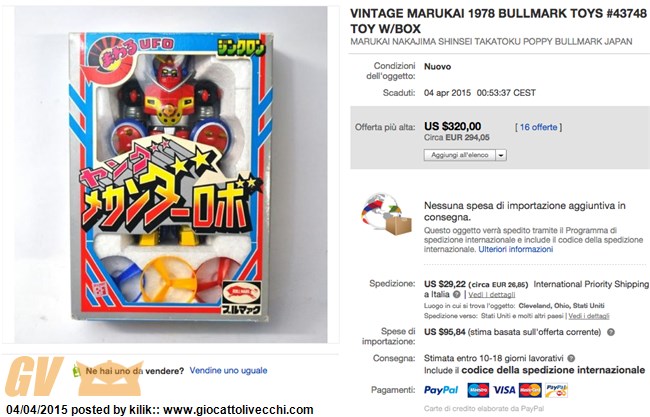Click 'Vedi i dettagli' under shipping cost
The width and height of the screenshot is (650, 417).
tap(492, 295)
